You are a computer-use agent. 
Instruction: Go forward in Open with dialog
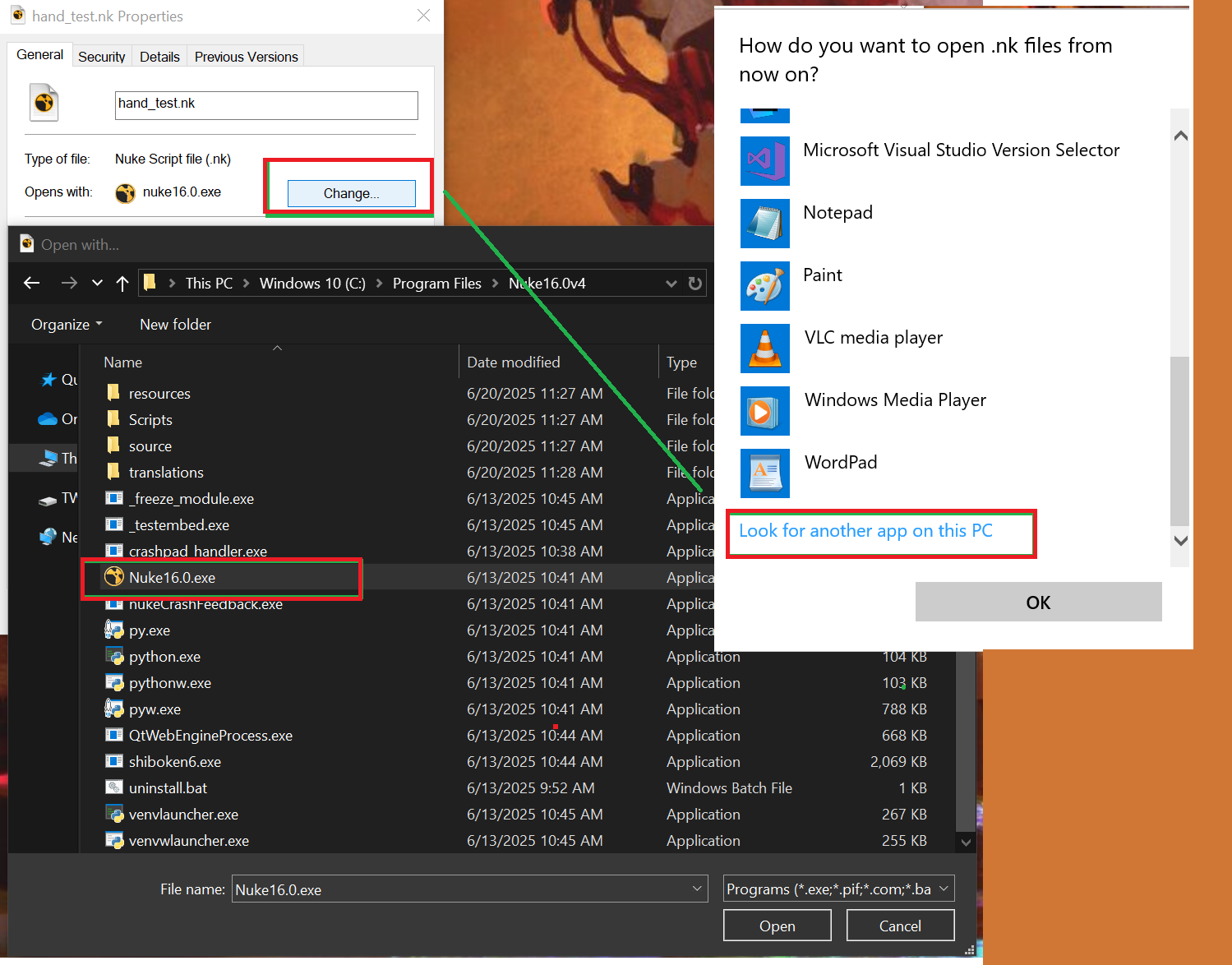(69, 283)
